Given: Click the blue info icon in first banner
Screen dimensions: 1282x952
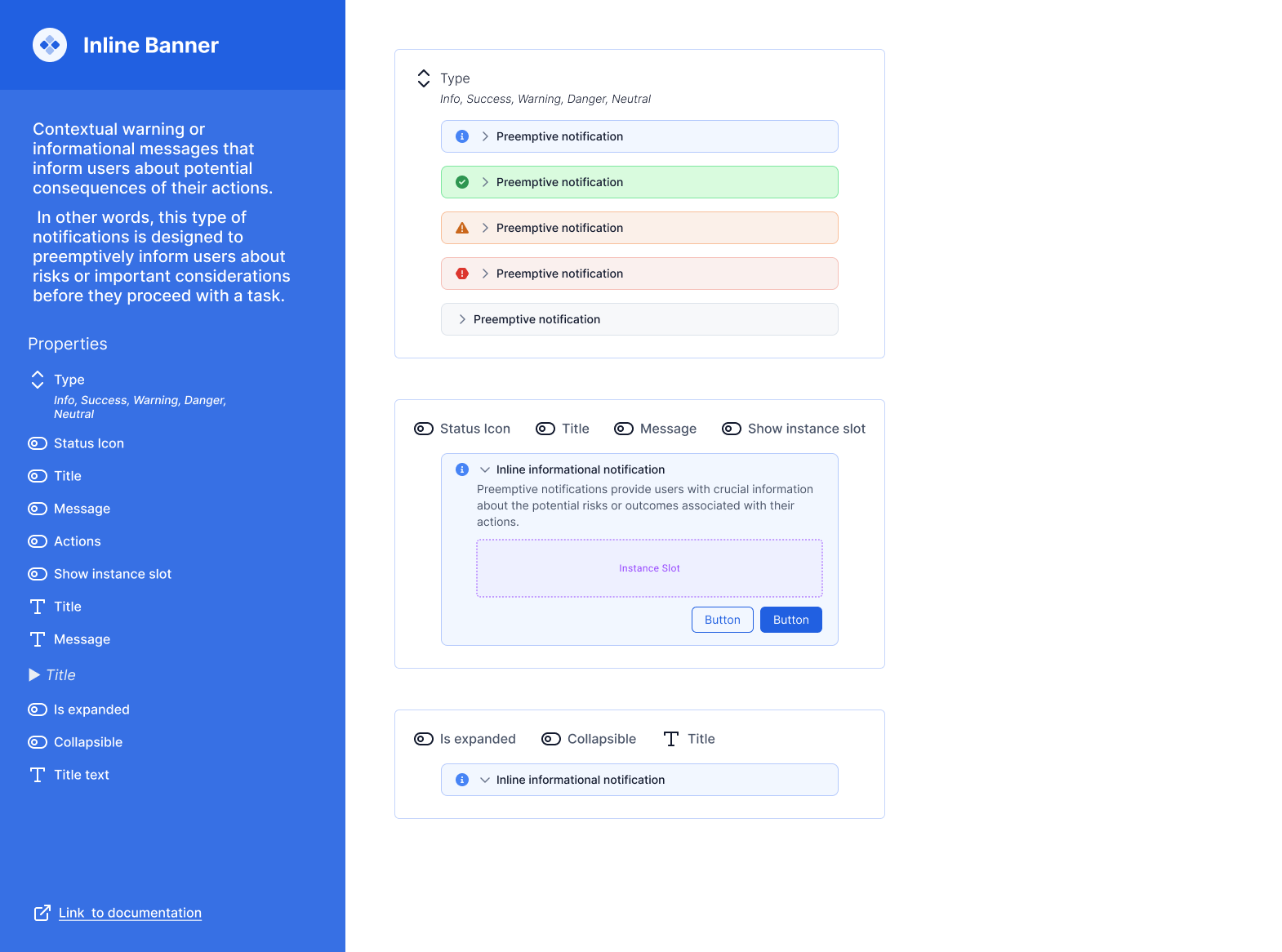Looking at the screenshot, I should point(462,136).
